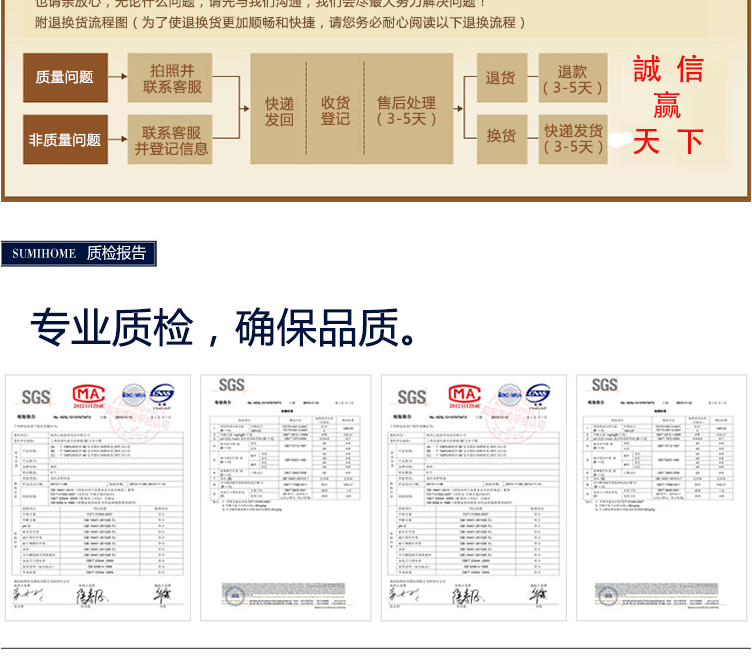Click the 非质量问题 box in the flowchart
This screenshot has height=659, width=752.
pos(65,140)
